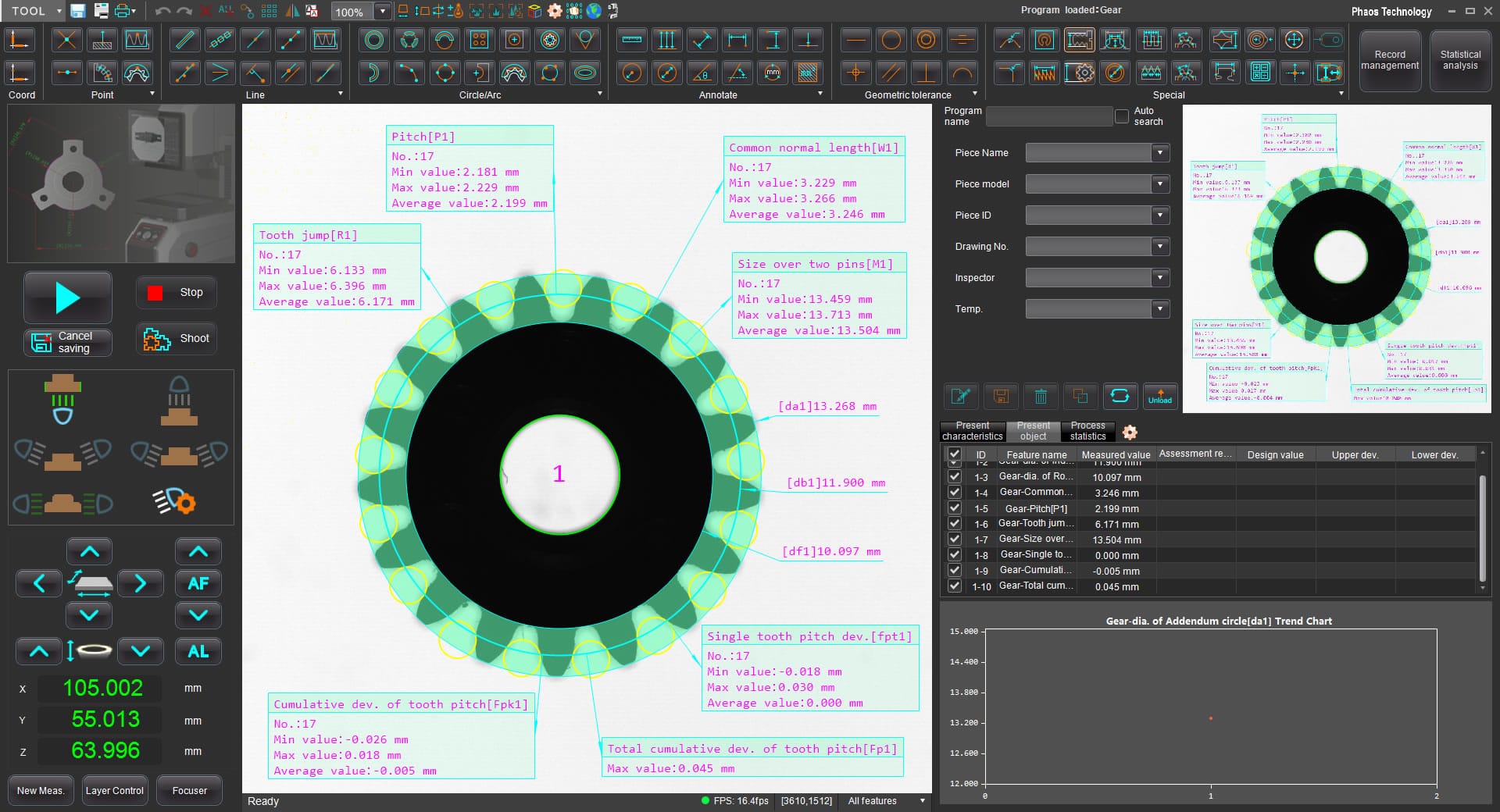
Task: Open the 100% zoom level dropdown
Action: click(x=383, y=12)
